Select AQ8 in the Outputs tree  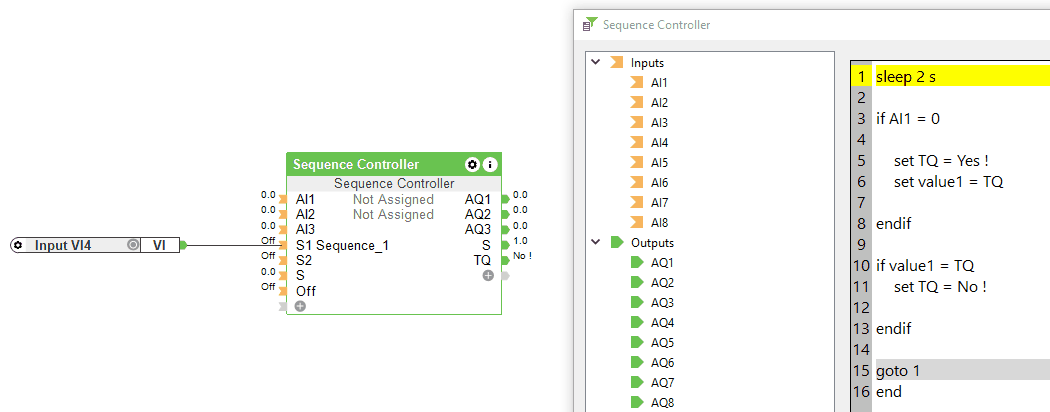[662, 402]
